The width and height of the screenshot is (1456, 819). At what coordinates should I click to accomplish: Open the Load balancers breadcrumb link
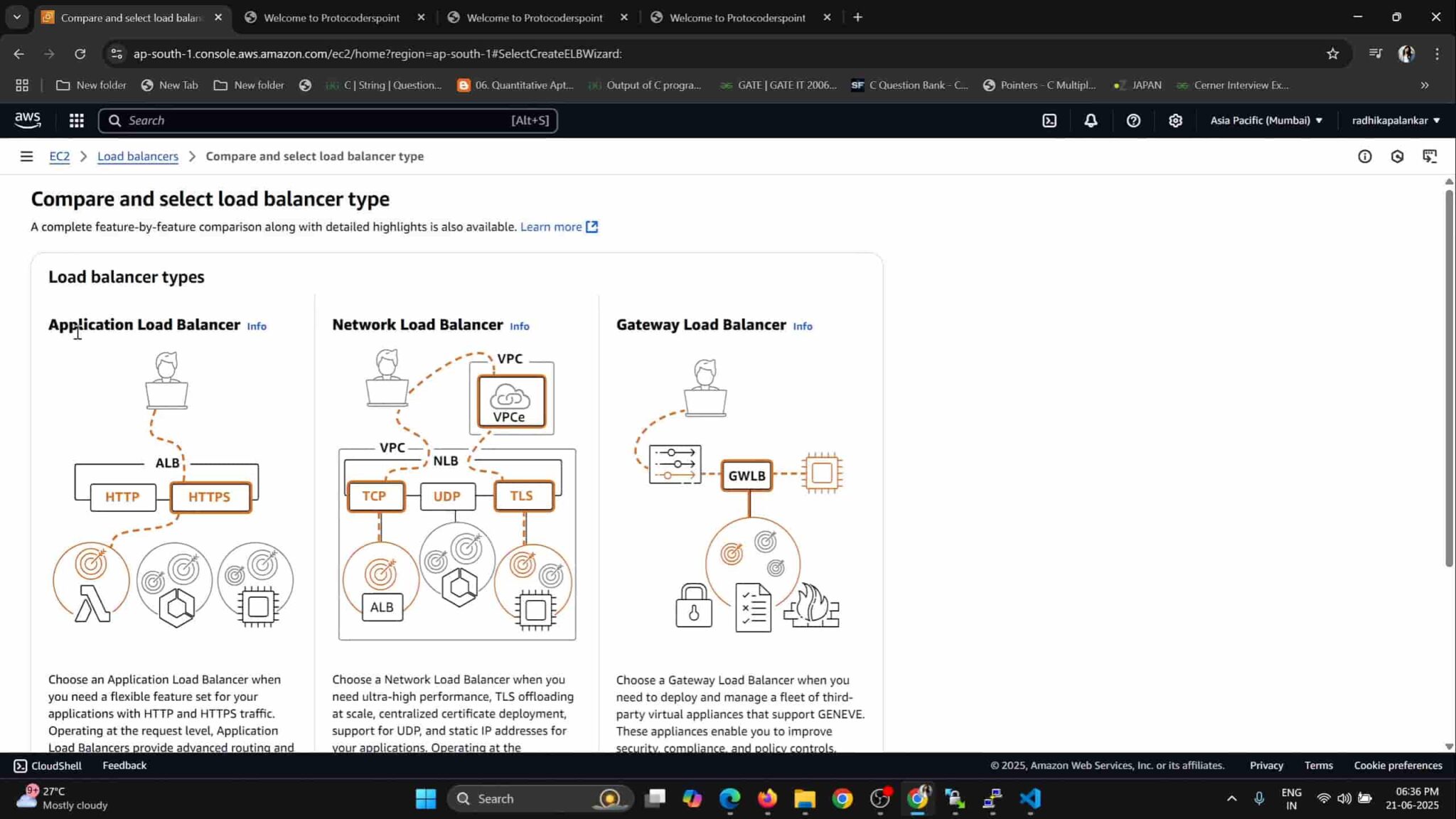[x=137, y=156]
